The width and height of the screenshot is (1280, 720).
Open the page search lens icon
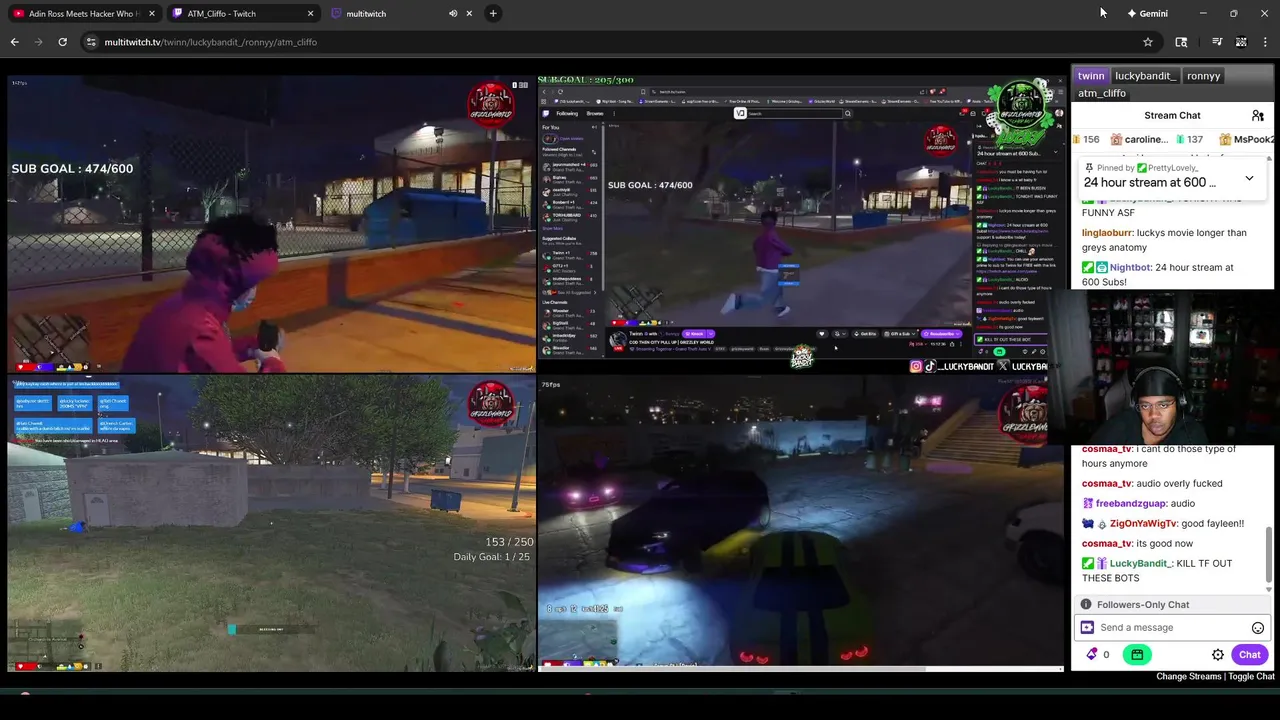(x=1181, y=42)
